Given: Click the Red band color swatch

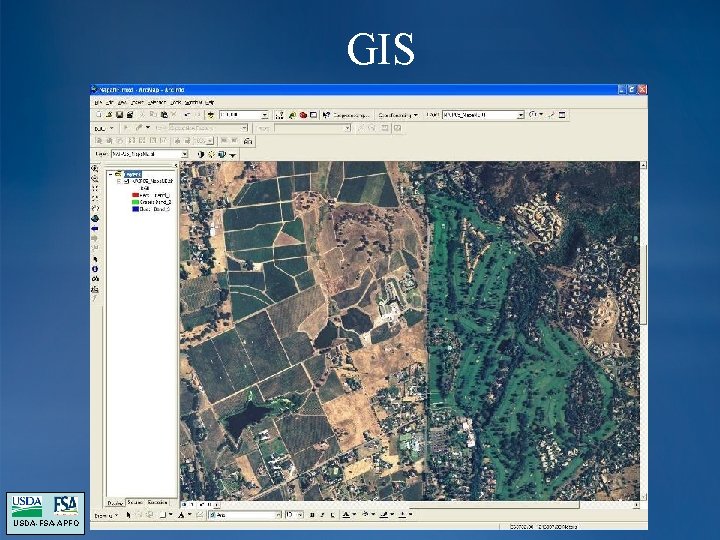Looking at the screenshot, I should pyautogui.click(x=135, y=195).
